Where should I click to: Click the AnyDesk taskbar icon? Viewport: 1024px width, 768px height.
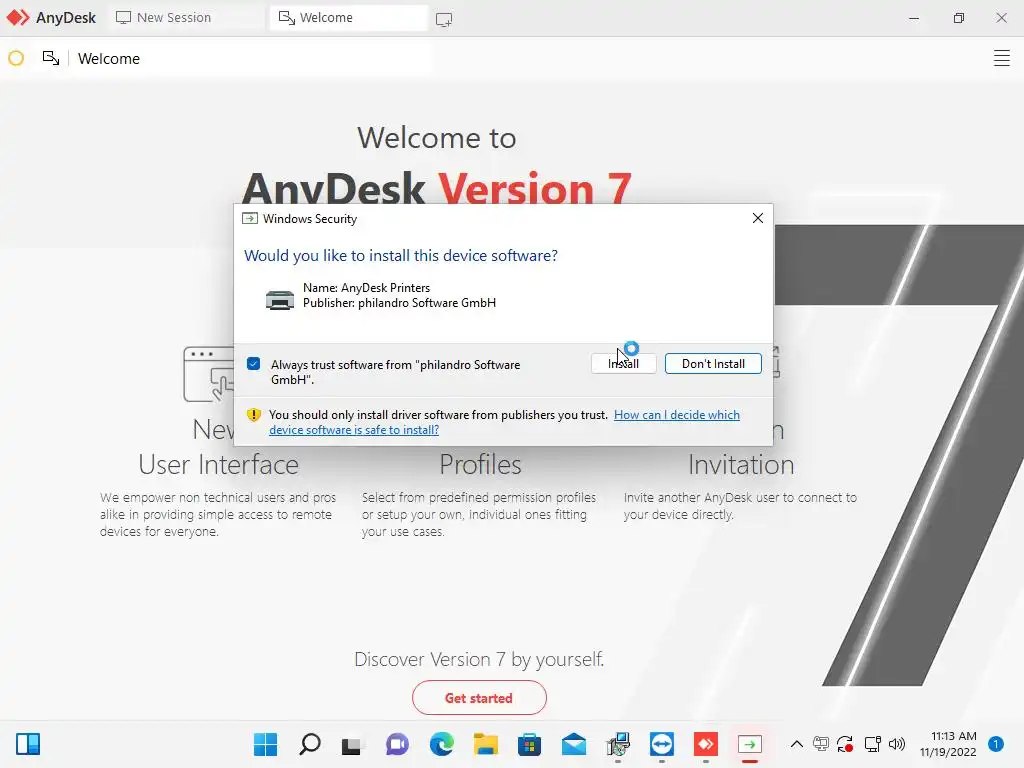(x=706, y=744)
